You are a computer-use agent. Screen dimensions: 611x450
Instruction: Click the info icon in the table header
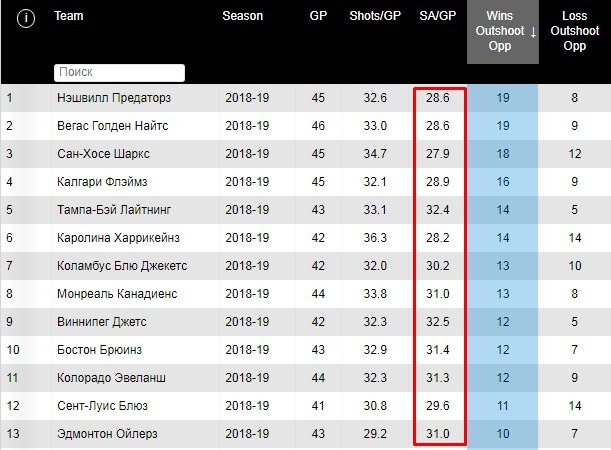coord(26,18)
